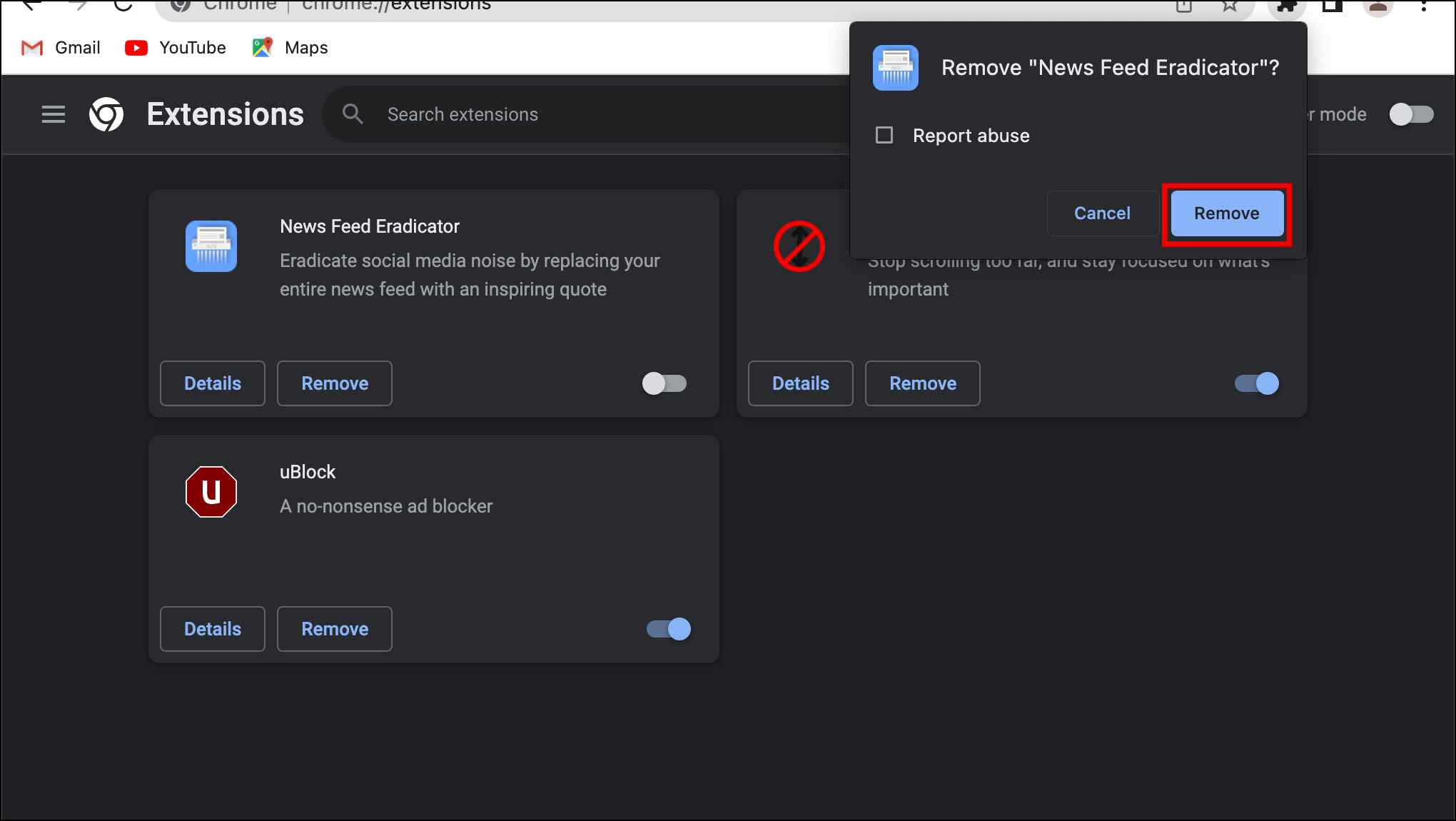Click the News Feed Eradicator card icon
Viewport: 1456px width, 821px height.
tap(211, 246)
